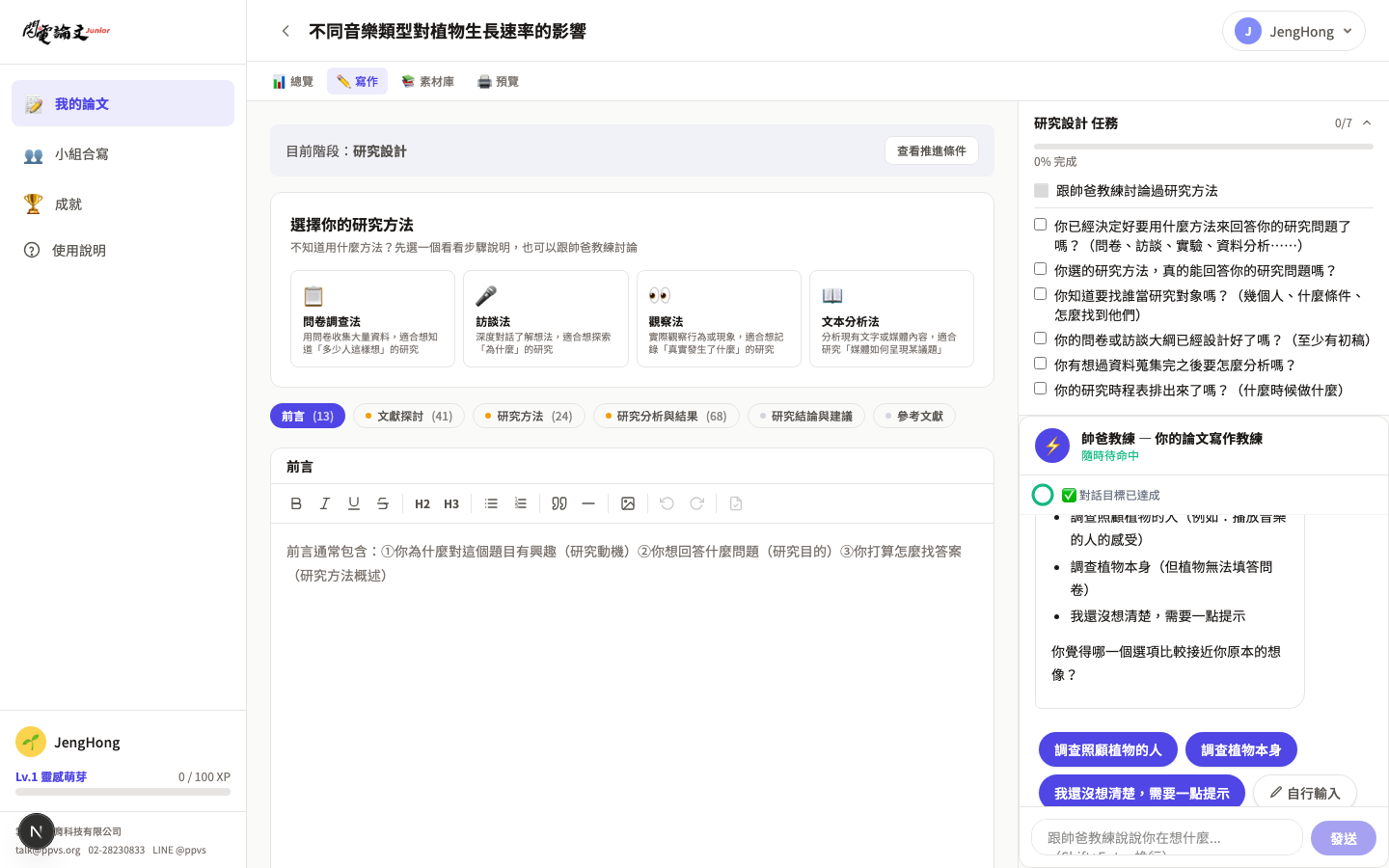Apply bold formatting in the editor
This screenshot has height=868, width=1389.
click(x=296, y=502)
